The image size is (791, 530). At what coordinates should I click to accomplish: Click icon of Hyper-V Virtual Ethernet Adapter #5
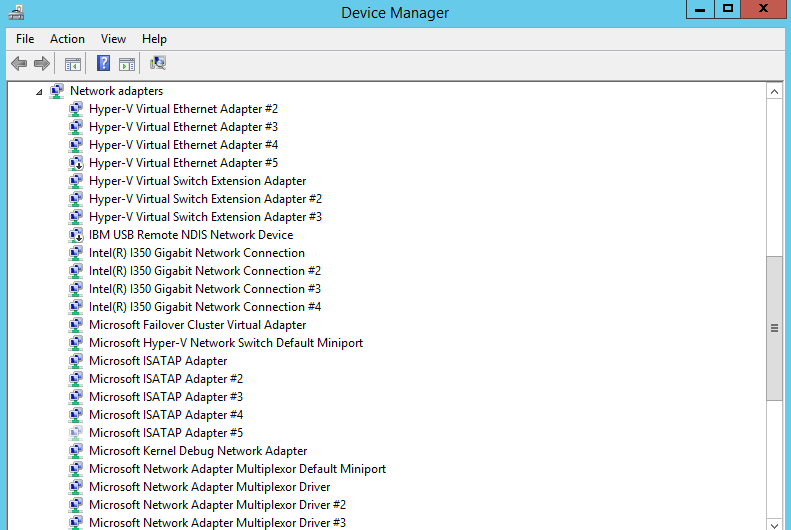coord(76,163)
